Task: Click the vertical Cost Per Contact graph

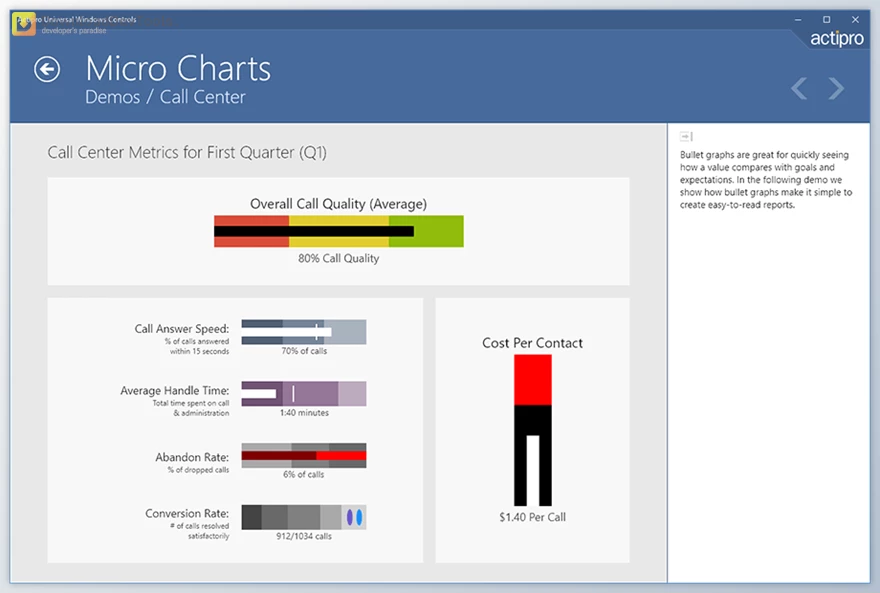Action: (532, 430)
